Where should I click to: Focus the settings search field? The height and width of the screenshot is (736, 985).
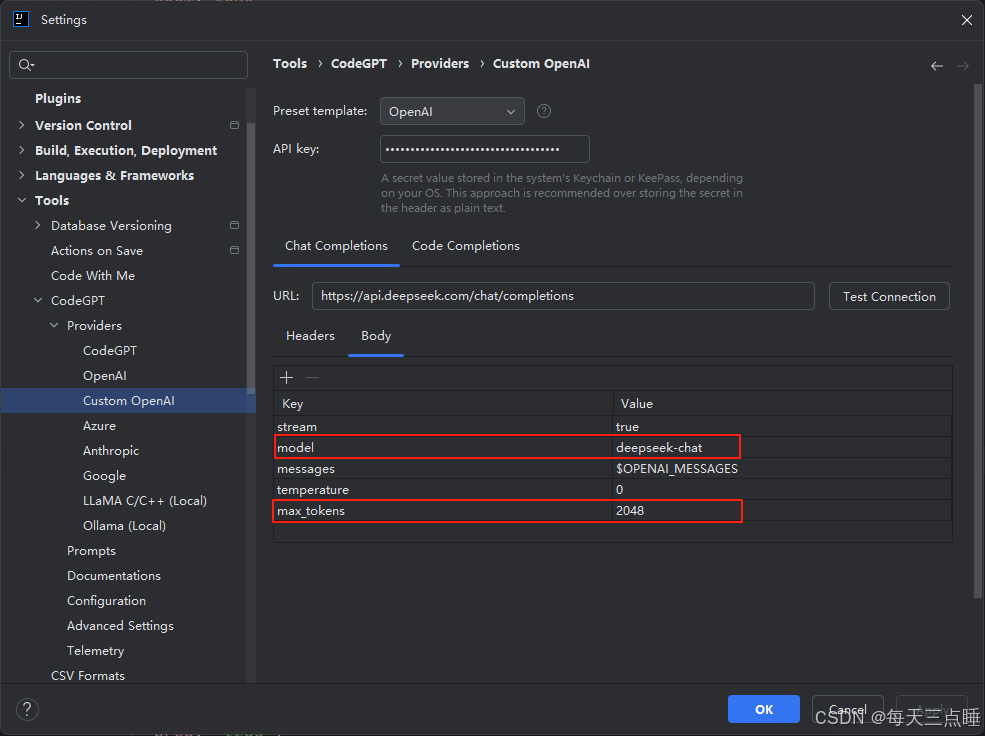[x=129, y=65]
